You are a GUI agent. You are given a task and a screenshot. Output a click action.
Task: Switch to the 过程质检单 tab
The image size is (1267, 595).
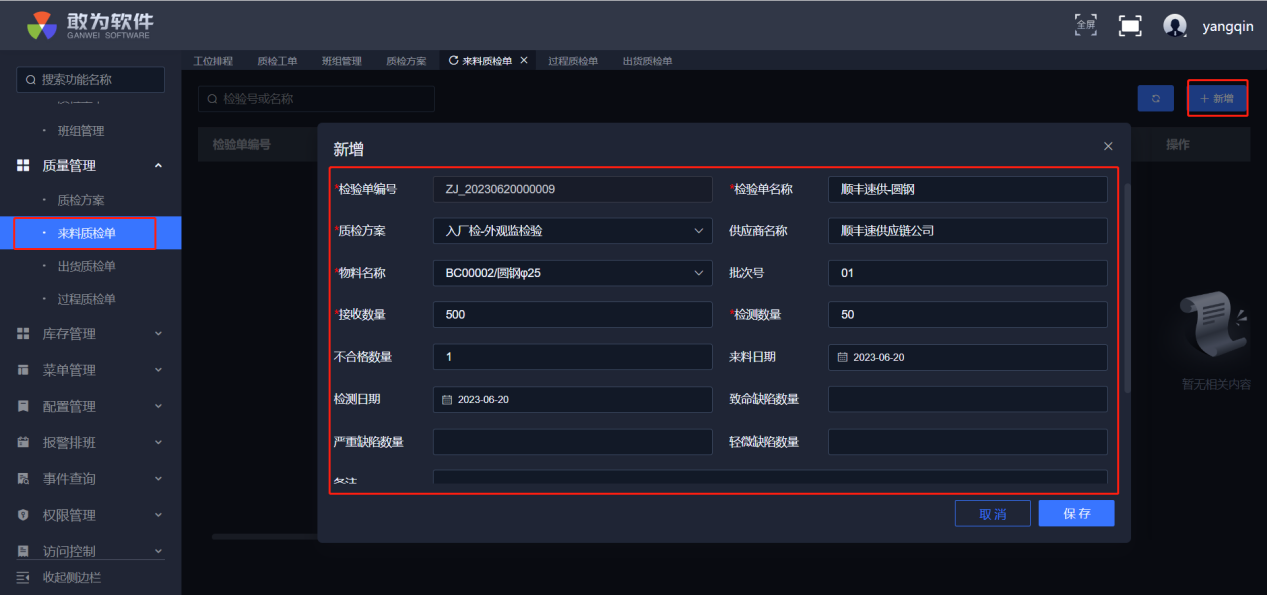point(573,61)
